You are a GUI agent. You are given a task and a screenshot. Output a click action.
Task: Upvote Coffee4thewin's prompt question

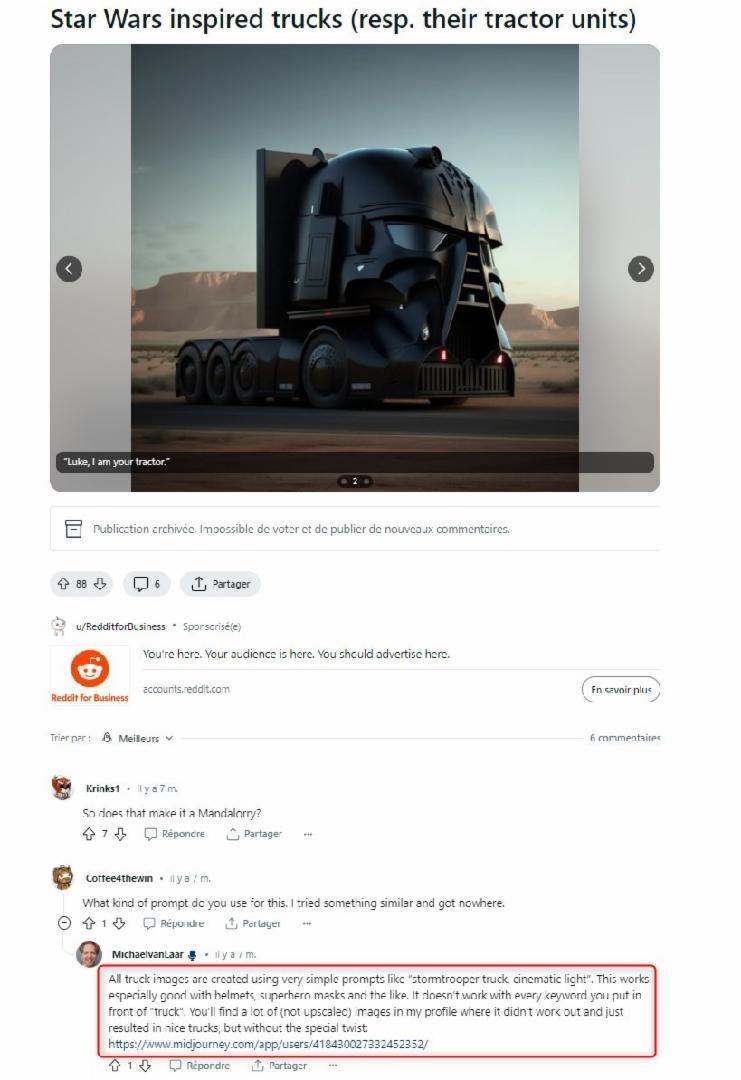[x=89, y=924]
